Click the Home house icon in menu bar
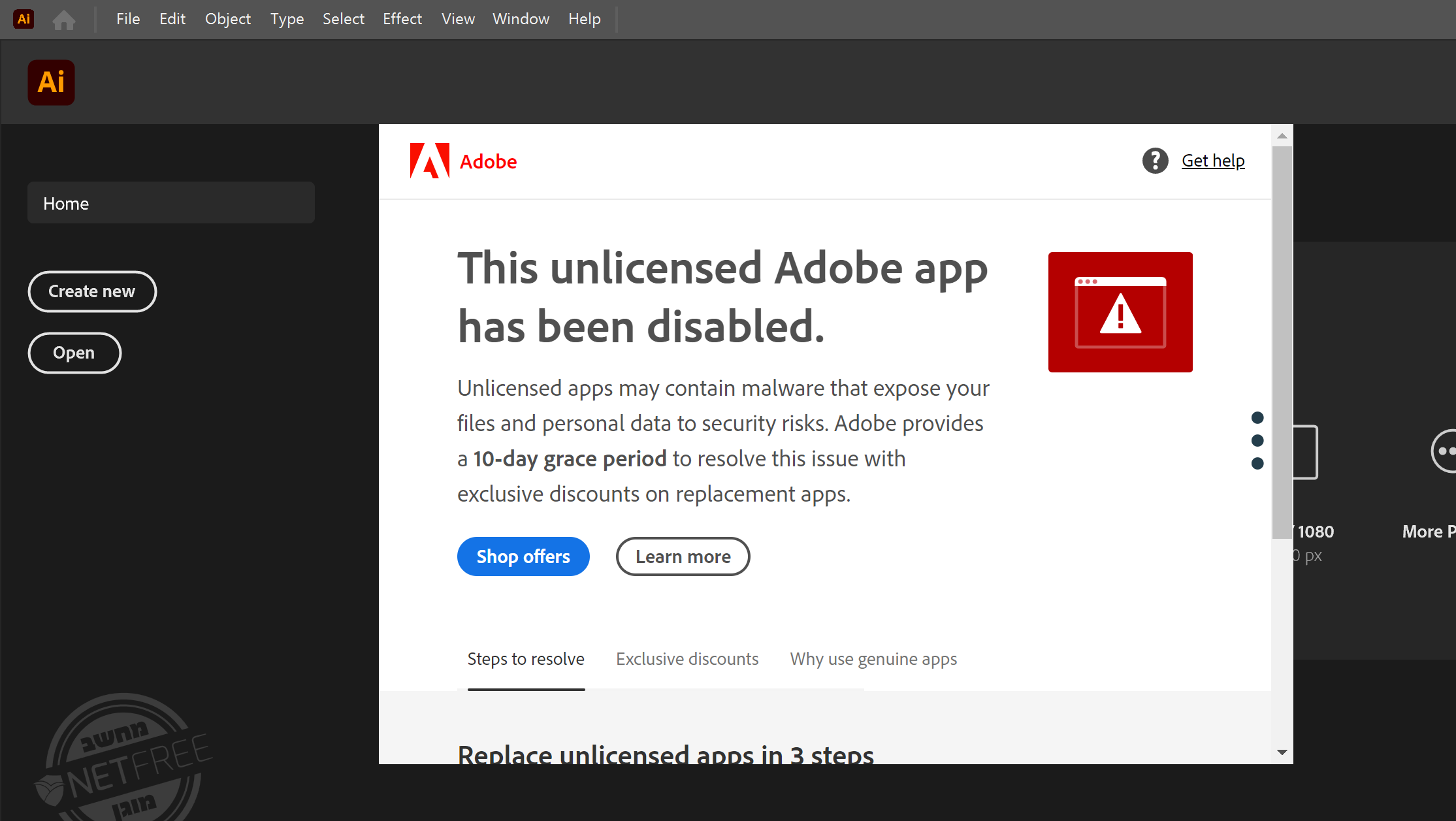 (64, 20)
